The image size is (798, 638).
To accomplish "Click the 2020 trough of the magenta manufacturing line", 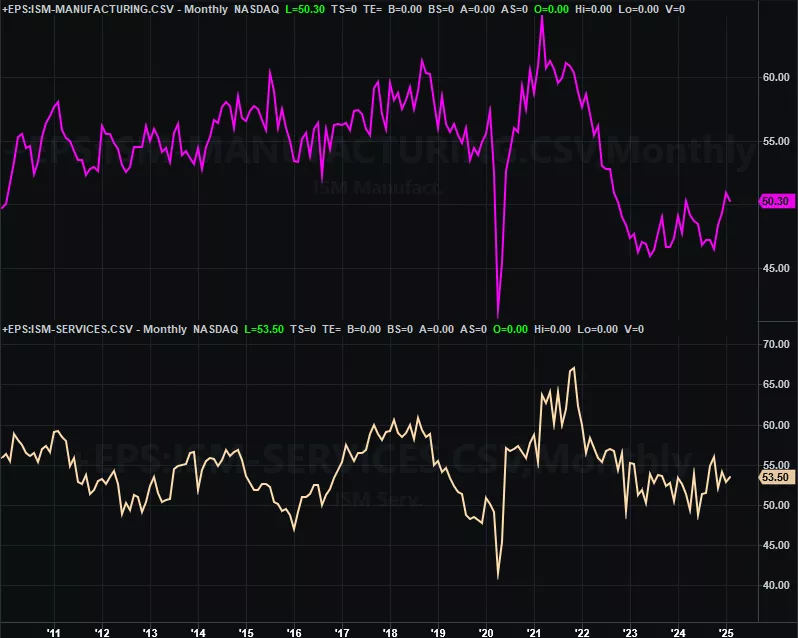I will 498,314.
